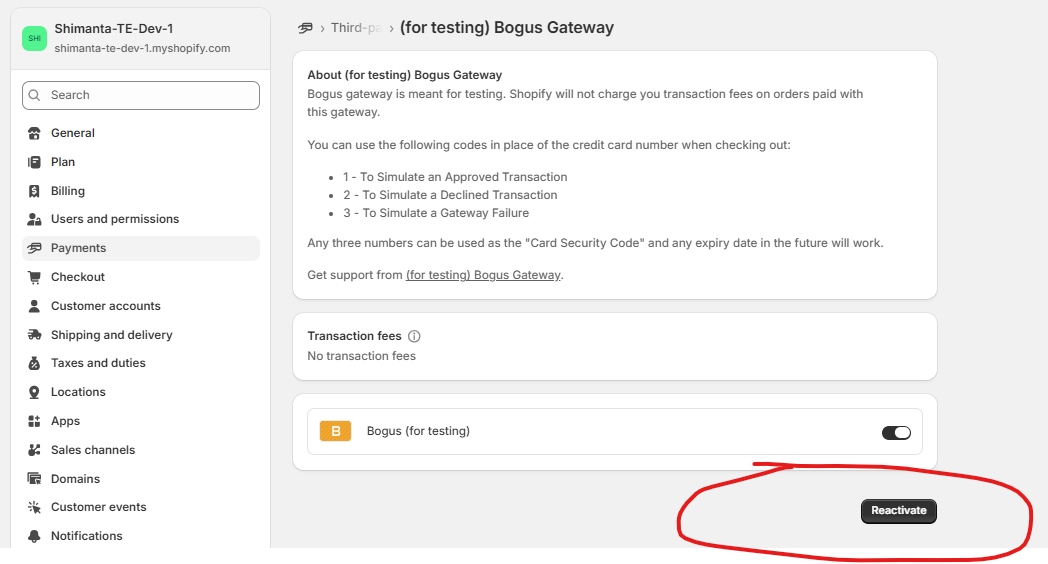1048x564 pixels.
Task: Open the Customer accounts settings page
Action: (x=105, y=306)
